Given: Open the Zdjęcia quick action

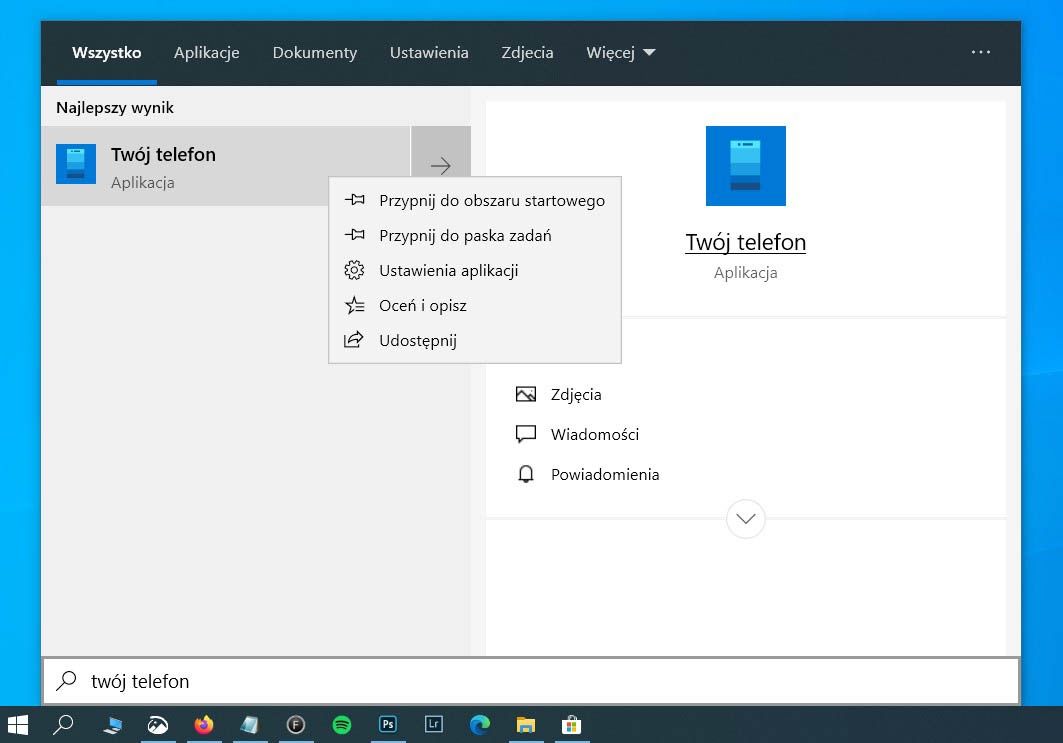Looking at the screenshot, I should coord(559,395).
